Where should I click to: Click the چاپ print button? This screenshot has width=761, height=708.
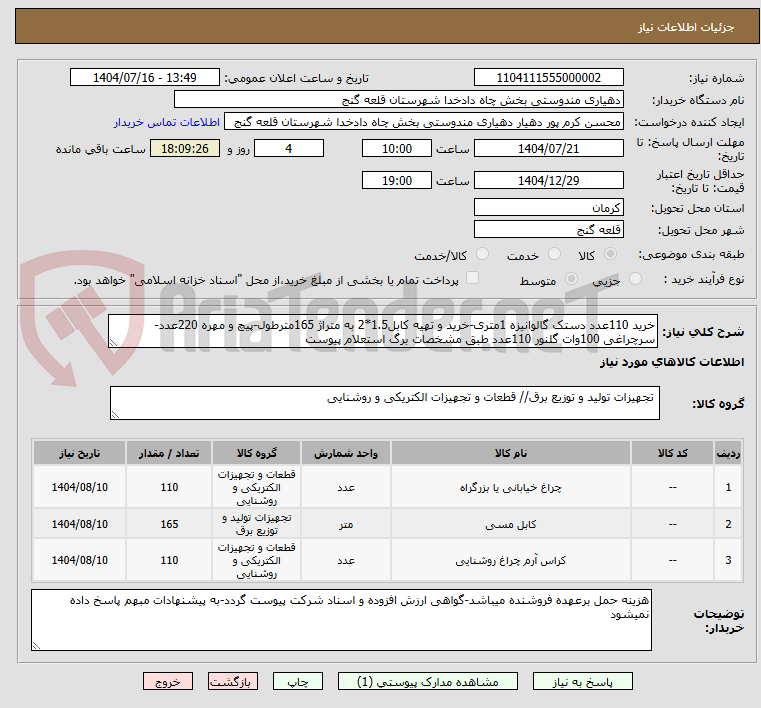(298, 682)
